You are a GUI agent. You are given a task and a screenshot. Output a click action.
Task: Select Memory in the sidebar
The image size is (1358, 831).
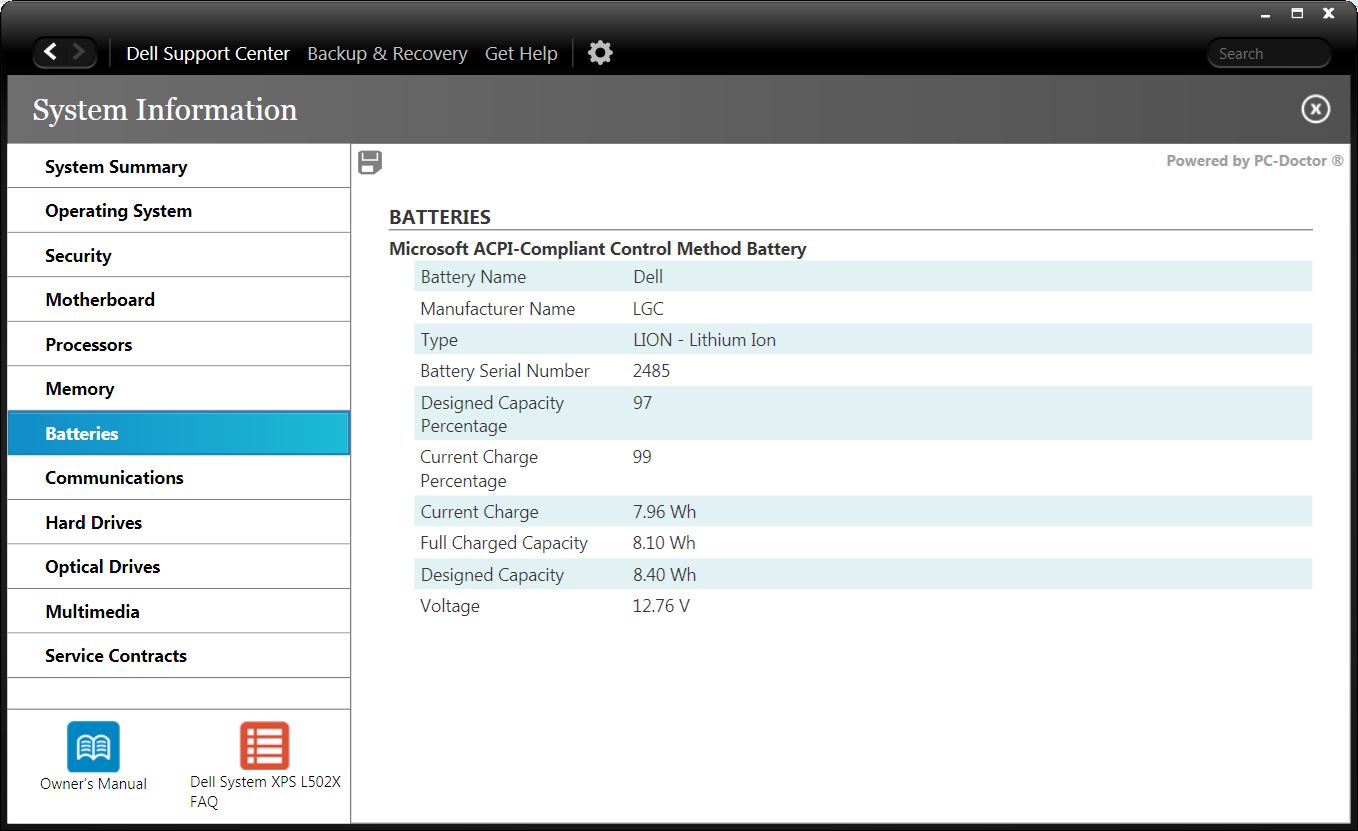click(179, 389)
